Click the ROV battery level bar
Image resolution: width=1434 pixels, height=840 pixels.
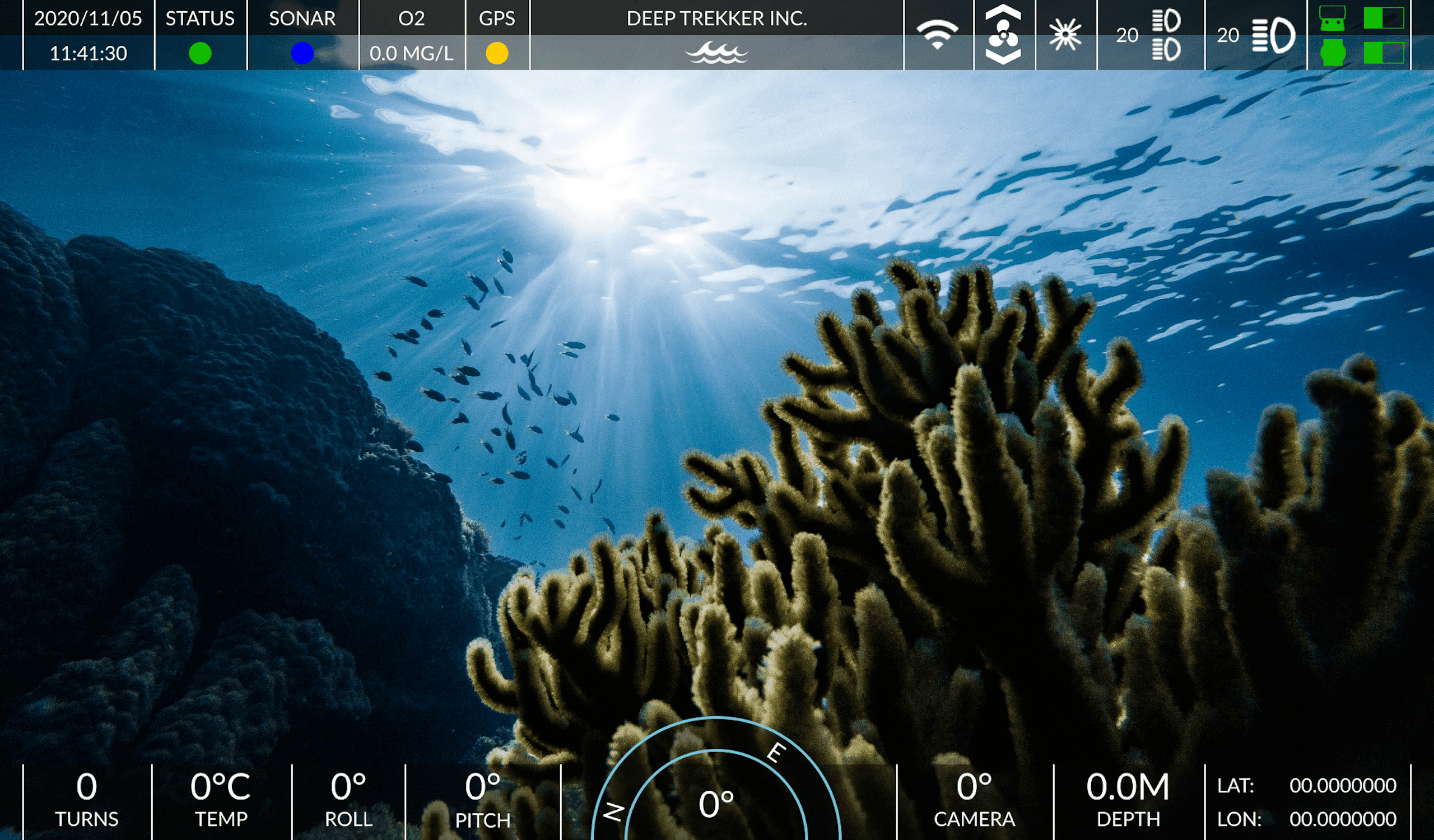click(1384, 53)
